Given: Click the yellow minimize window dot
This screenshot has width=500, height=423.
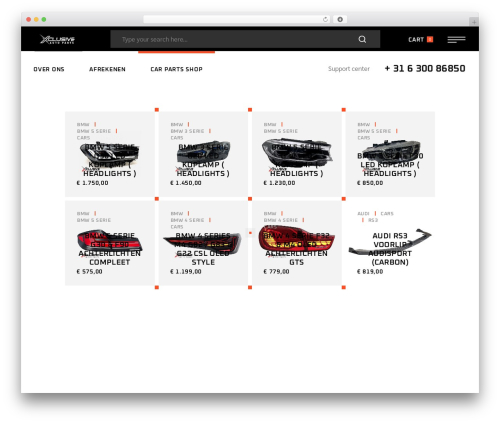Looking at the screenshot, I should click(x=36, y=20).
